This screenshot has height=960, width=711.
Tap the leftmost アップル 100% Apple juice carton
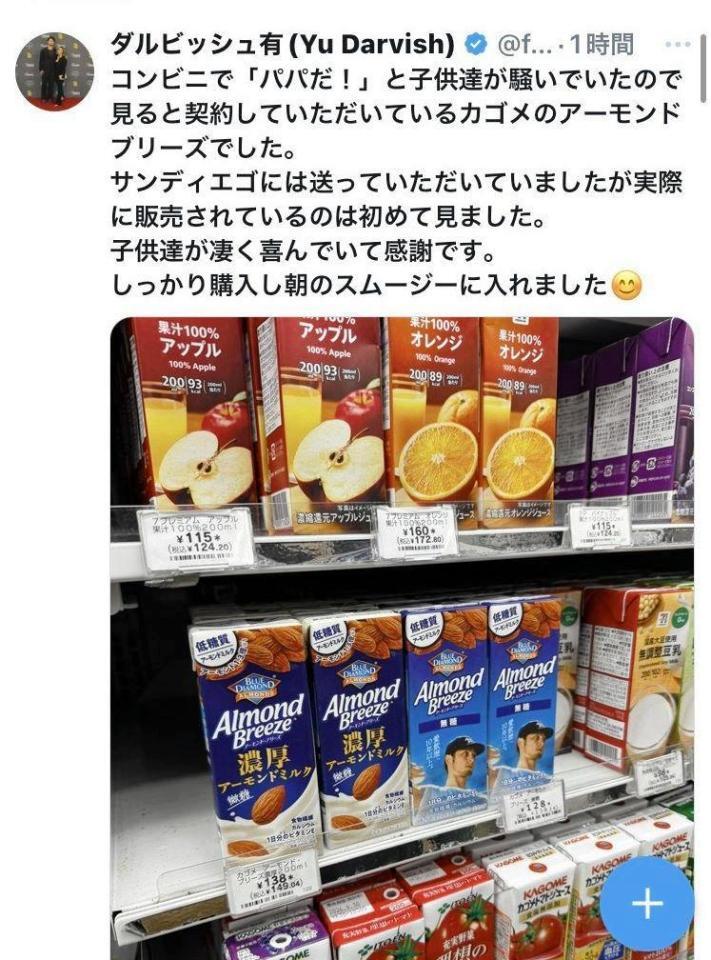tap(190, 413)
